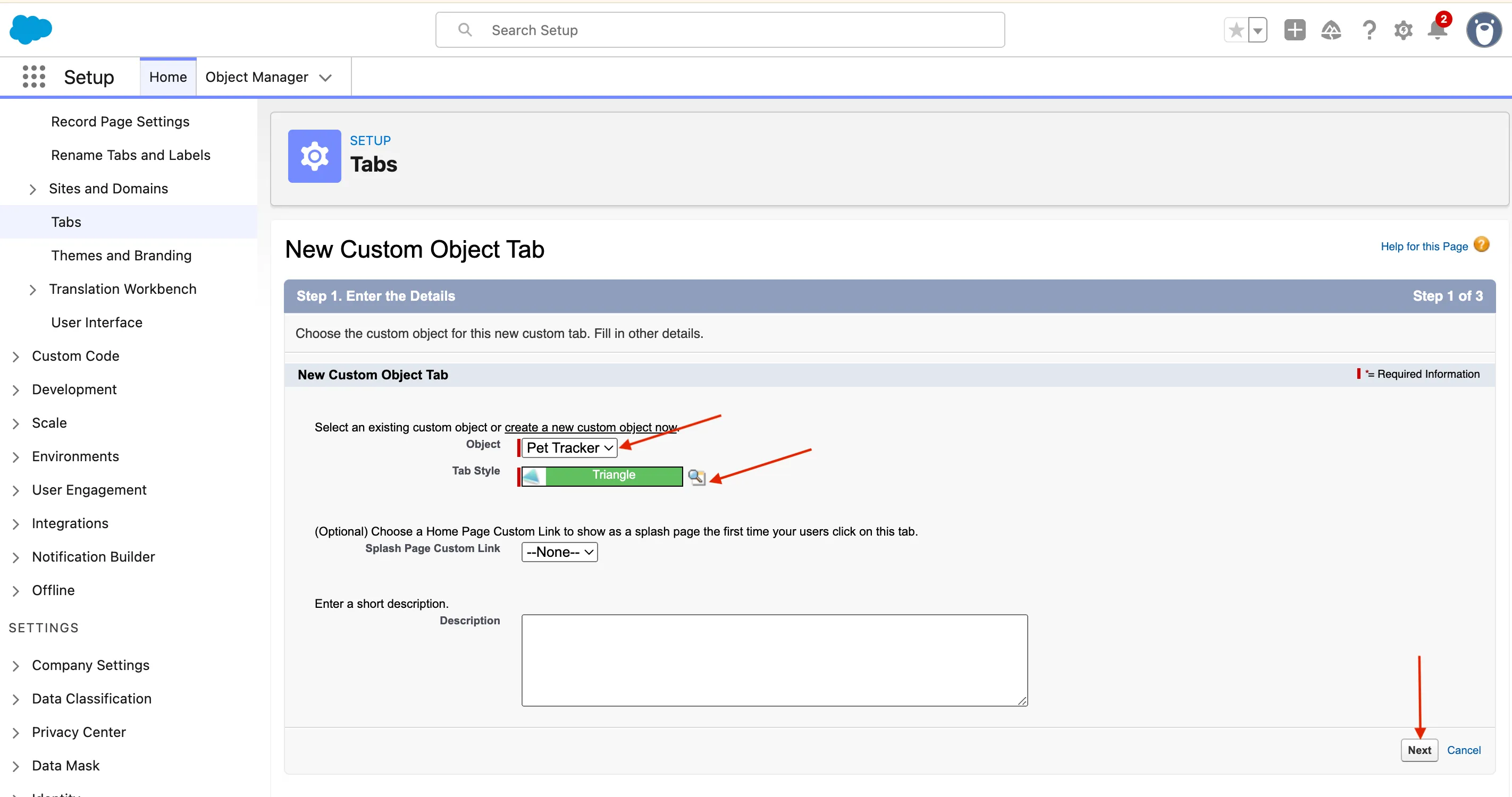Screen dimensions: 1512x797
Task: Click the user avatar profile icon
Action: pyautogui.click(x=1483, y=30)
